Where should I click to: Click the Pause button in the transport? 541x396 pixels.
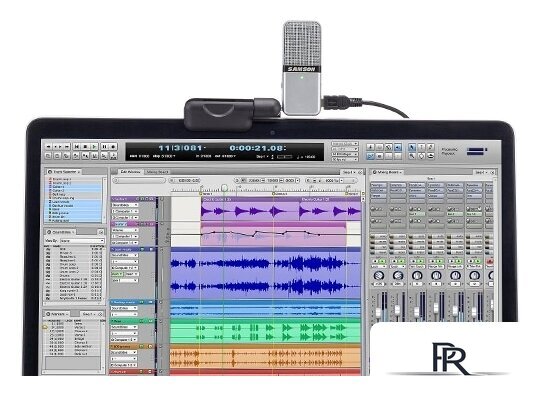104,147
